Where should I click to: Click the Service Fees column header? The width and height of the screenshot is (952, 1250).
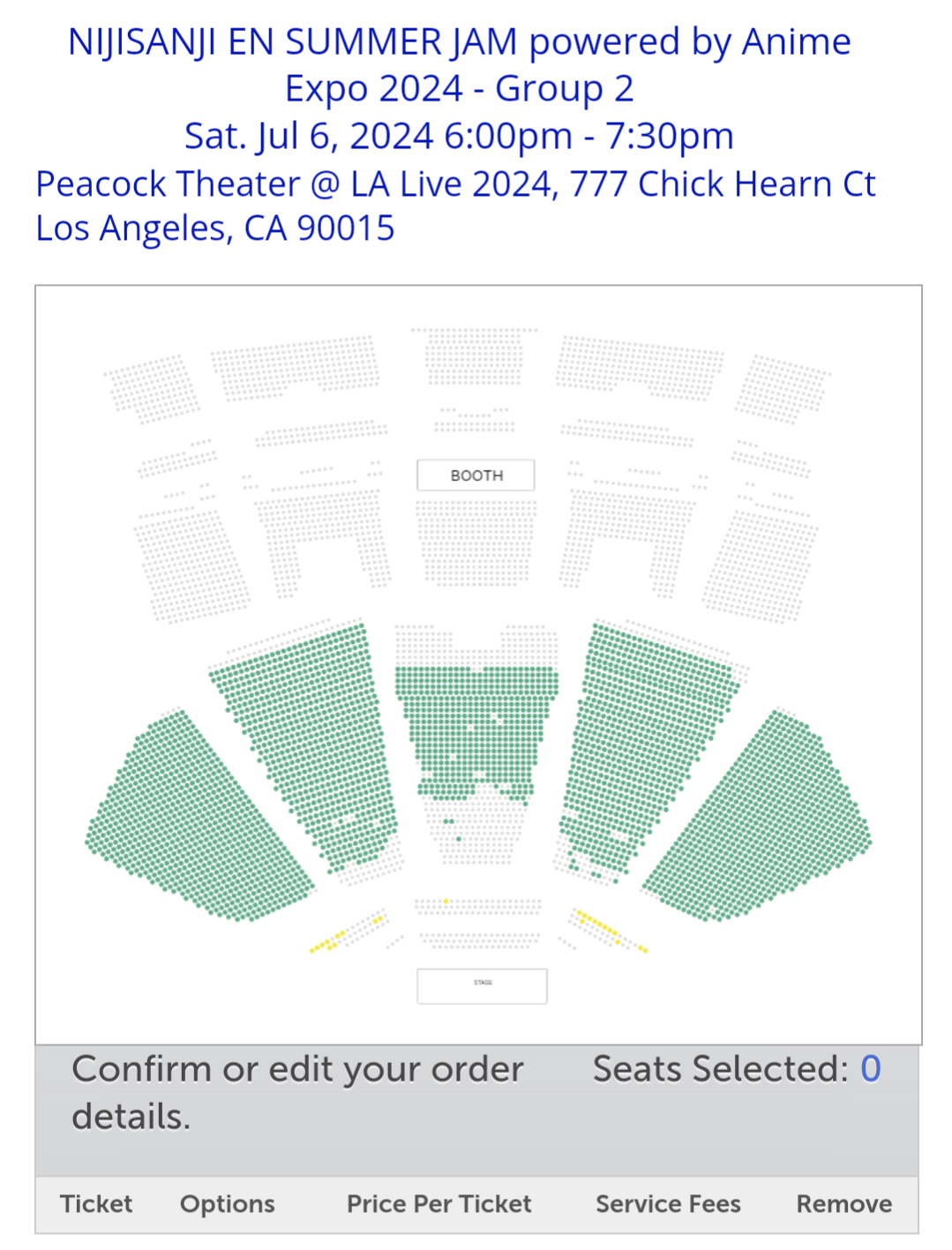668,1204
